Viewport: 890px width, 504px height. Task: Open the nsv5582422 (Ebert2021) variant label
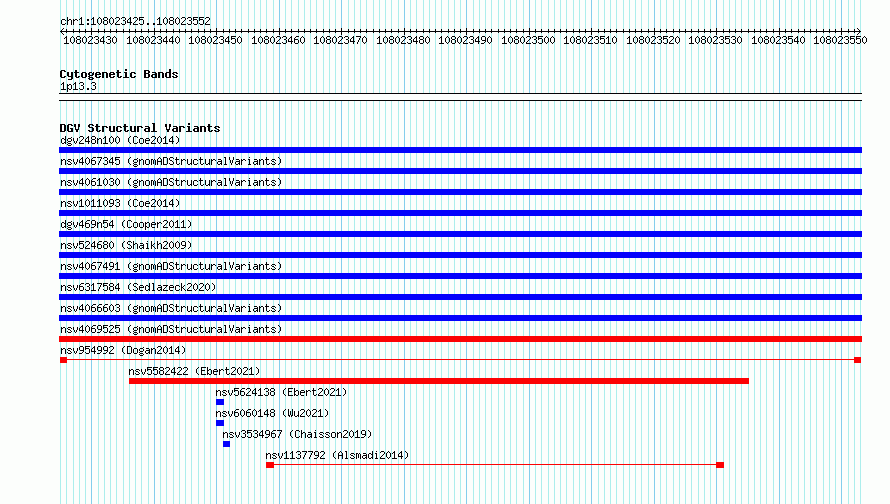194,371
